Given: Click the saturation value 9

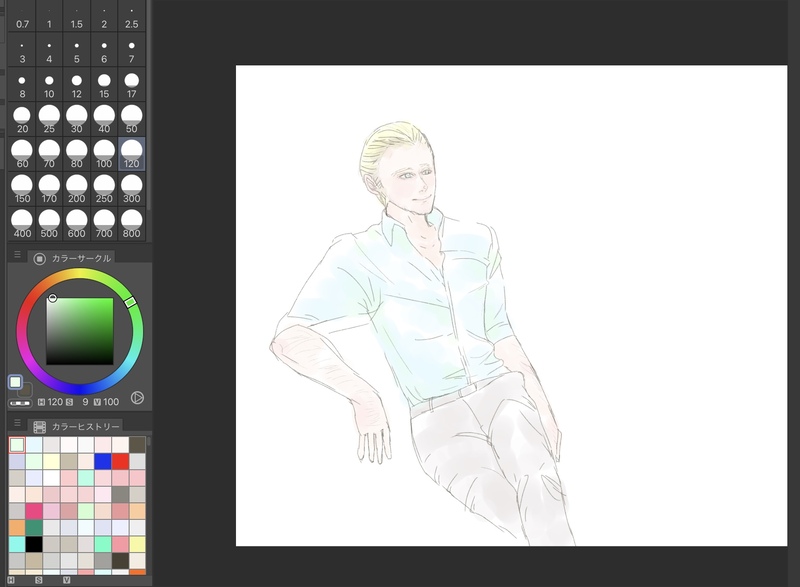Looking at the screenshot, I should point(85,402).
